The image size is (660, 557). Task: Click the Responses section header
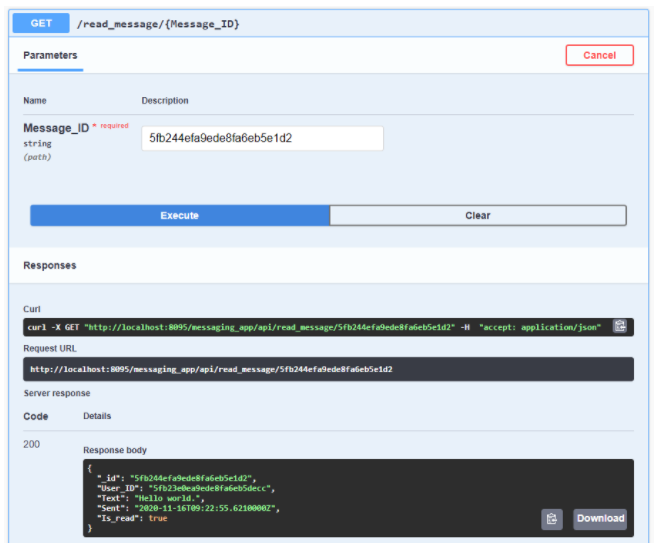50,266
